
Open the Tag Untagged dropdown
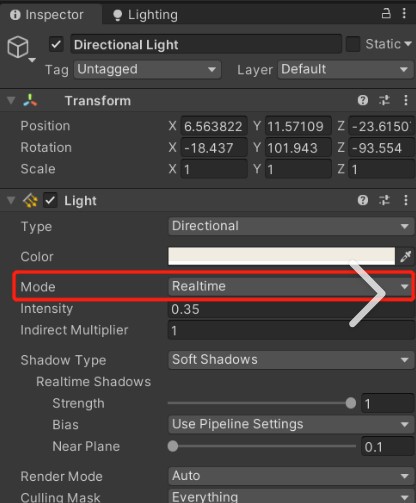pyautogui.click(x=147, y=69)
